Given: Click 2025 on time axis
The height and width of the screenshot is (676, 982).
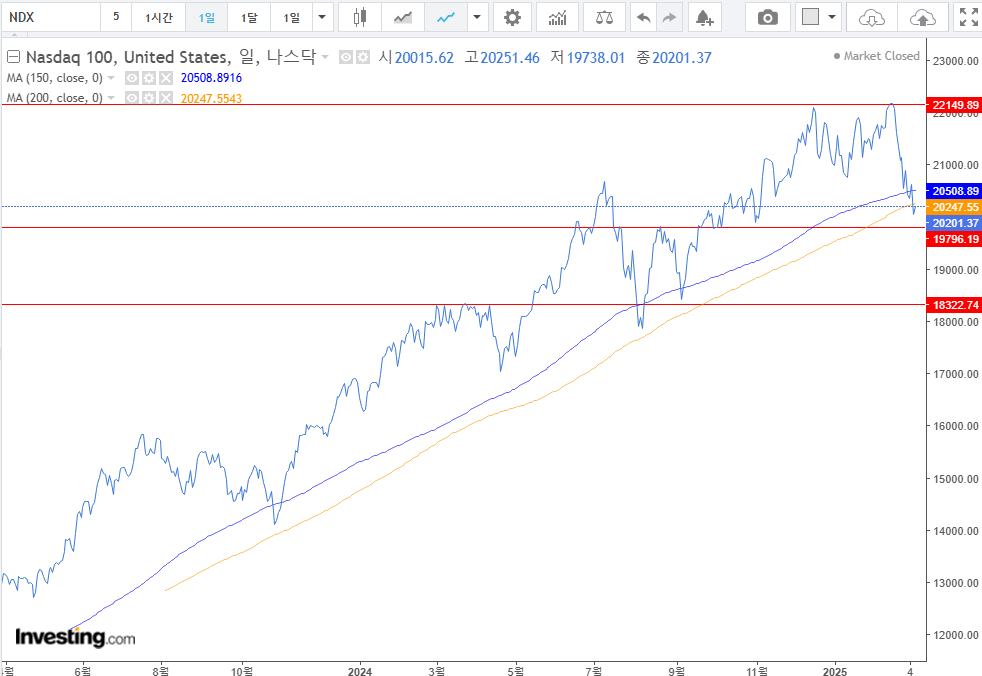Looking at the screenshot, I should [835, 671].
